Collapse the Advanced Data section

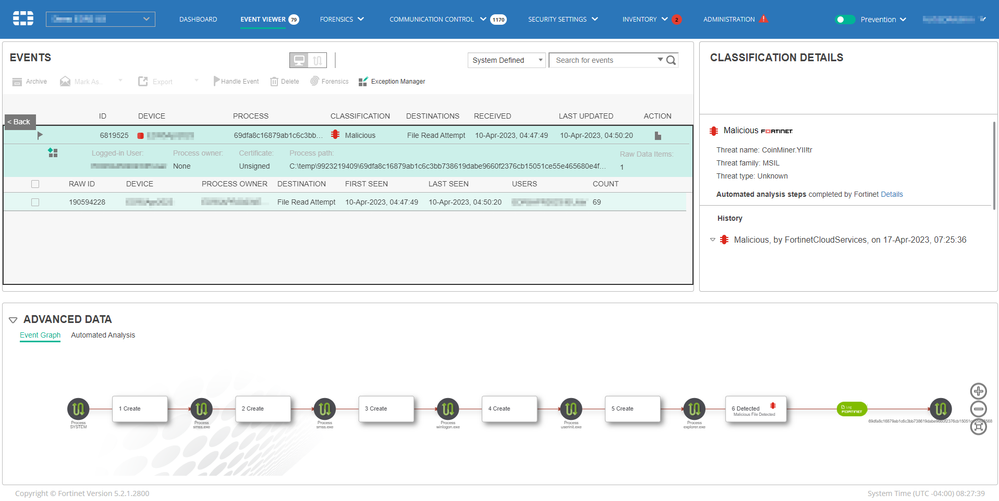(13, 319)
